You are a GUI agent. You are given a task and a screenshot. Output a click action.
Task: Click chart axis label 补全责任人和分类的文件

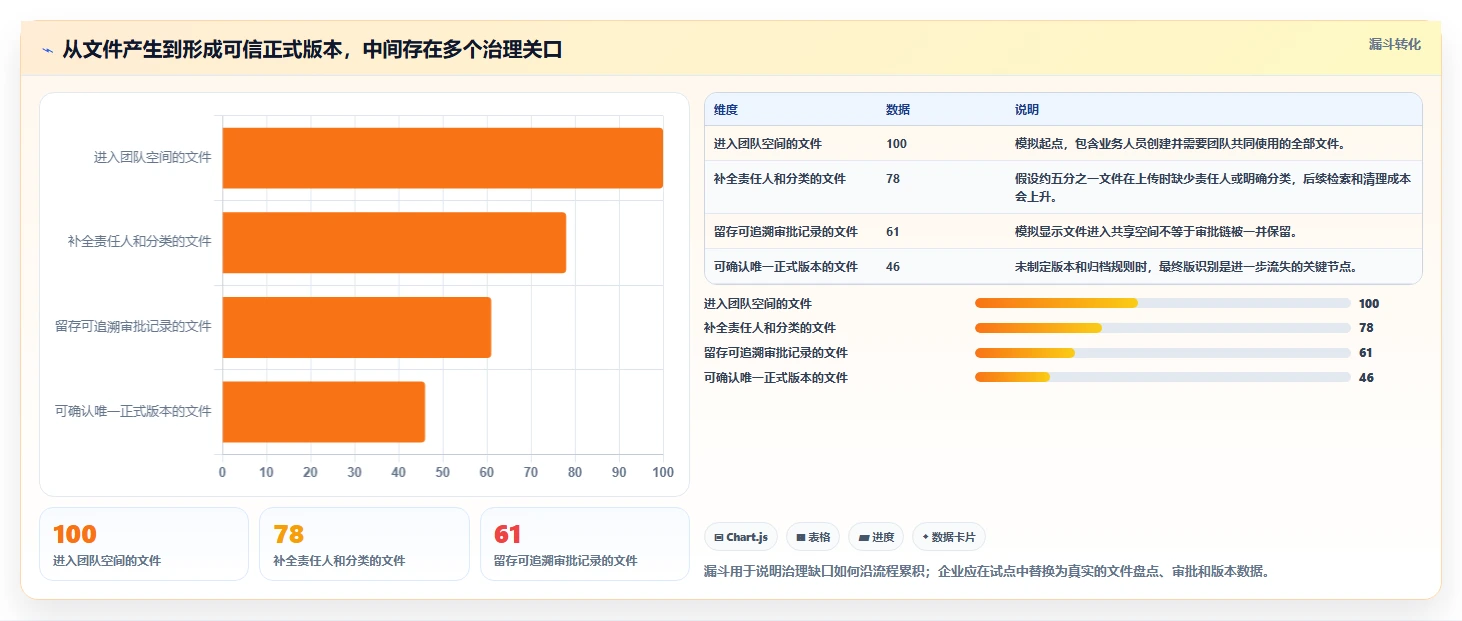140,241
